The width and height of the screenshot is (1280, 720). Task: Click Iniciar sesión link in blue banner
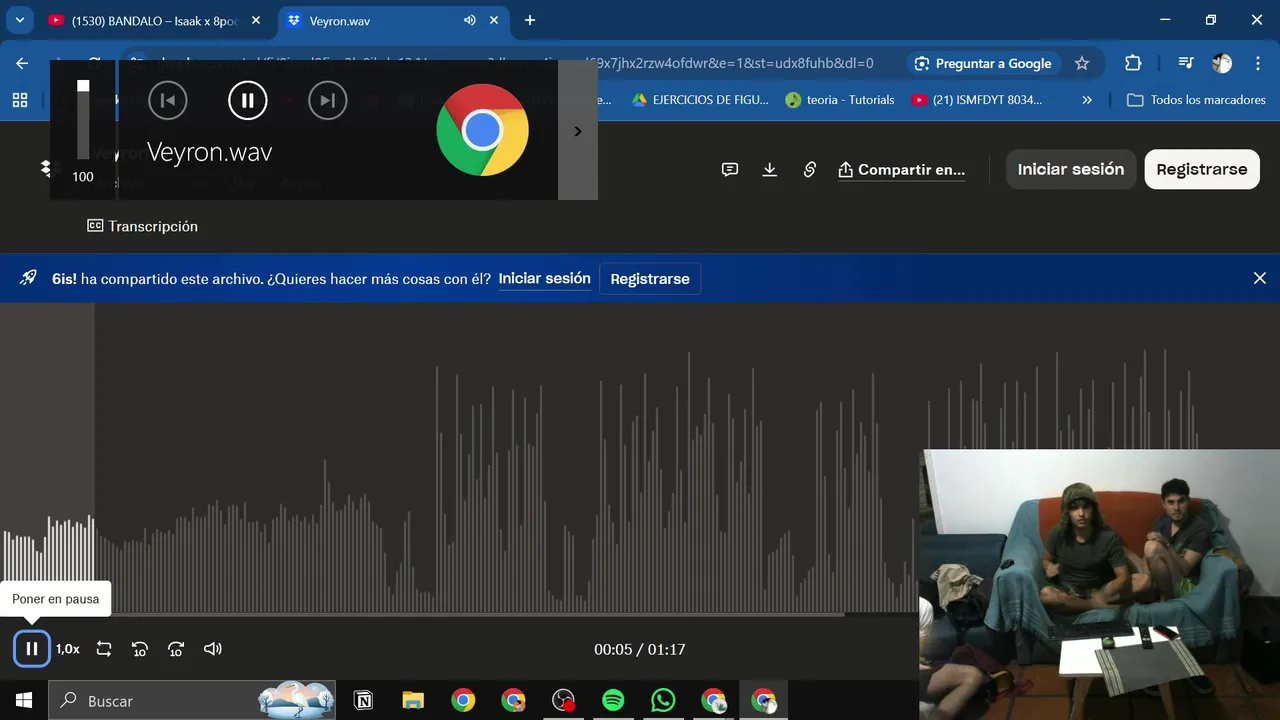(x=545, y=278)
